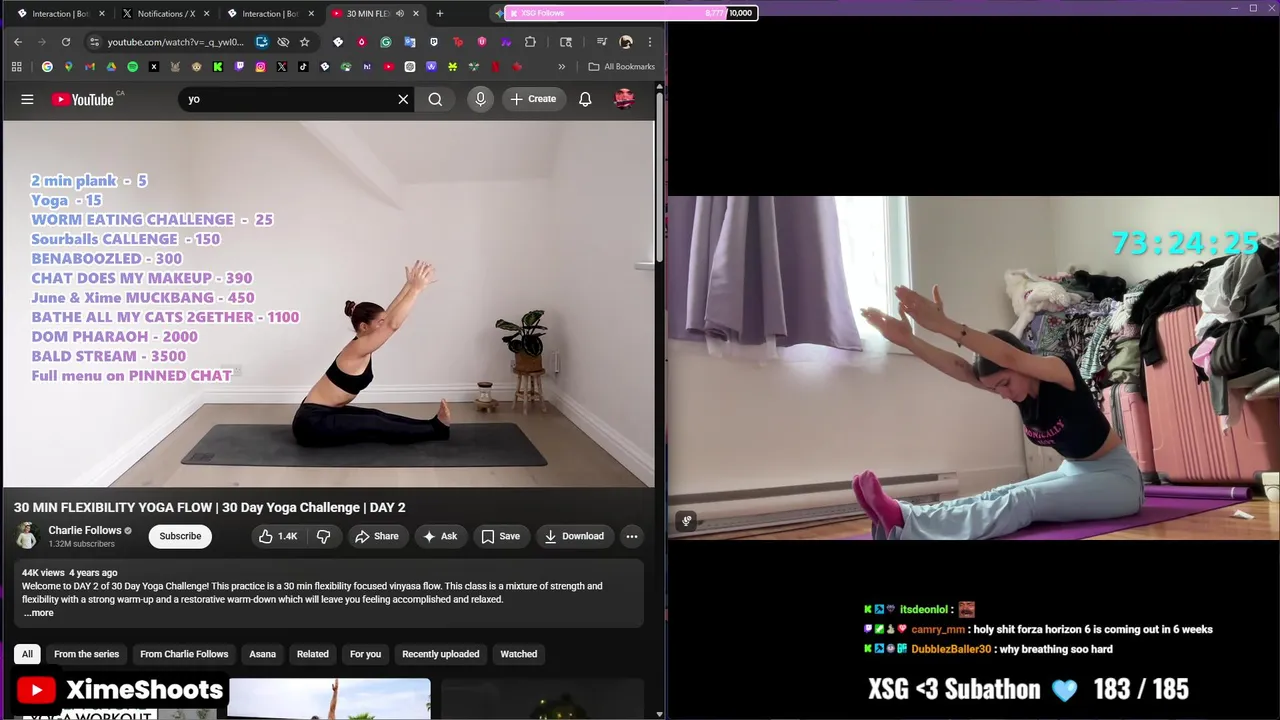Click the icon at webcam bottom-left corner
The width and height of the screenshot is (1280, 720).
click(x=687, y=521)
